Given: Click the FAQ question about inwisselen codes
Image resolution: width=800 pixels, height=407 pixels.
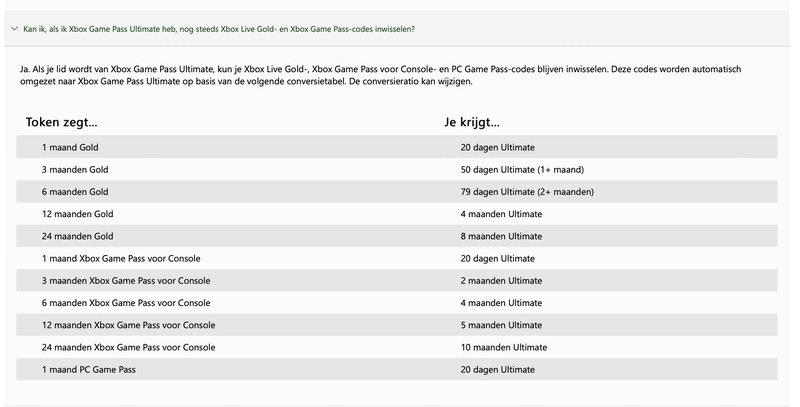Looking at the screenshot, I should coord(219,29).
